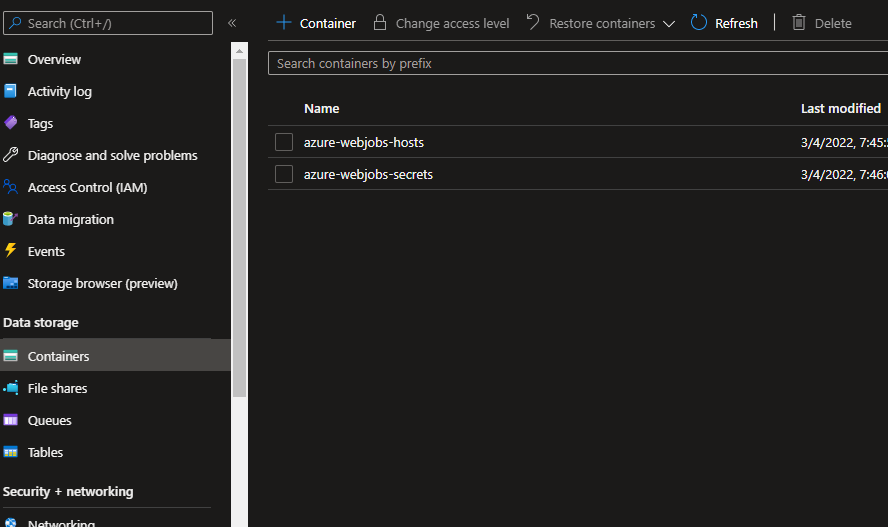Viewport: 888px width, 527px height.
Task: Click the Queues icon
Action: point(10,420)
